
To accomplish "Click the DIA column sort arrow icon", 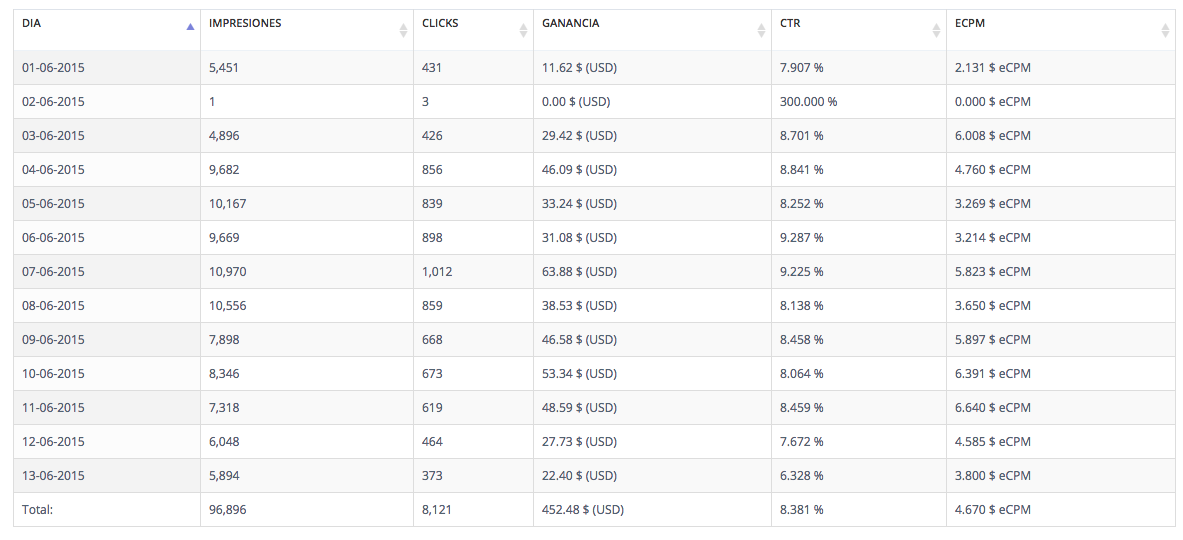I will coord(190,28).
